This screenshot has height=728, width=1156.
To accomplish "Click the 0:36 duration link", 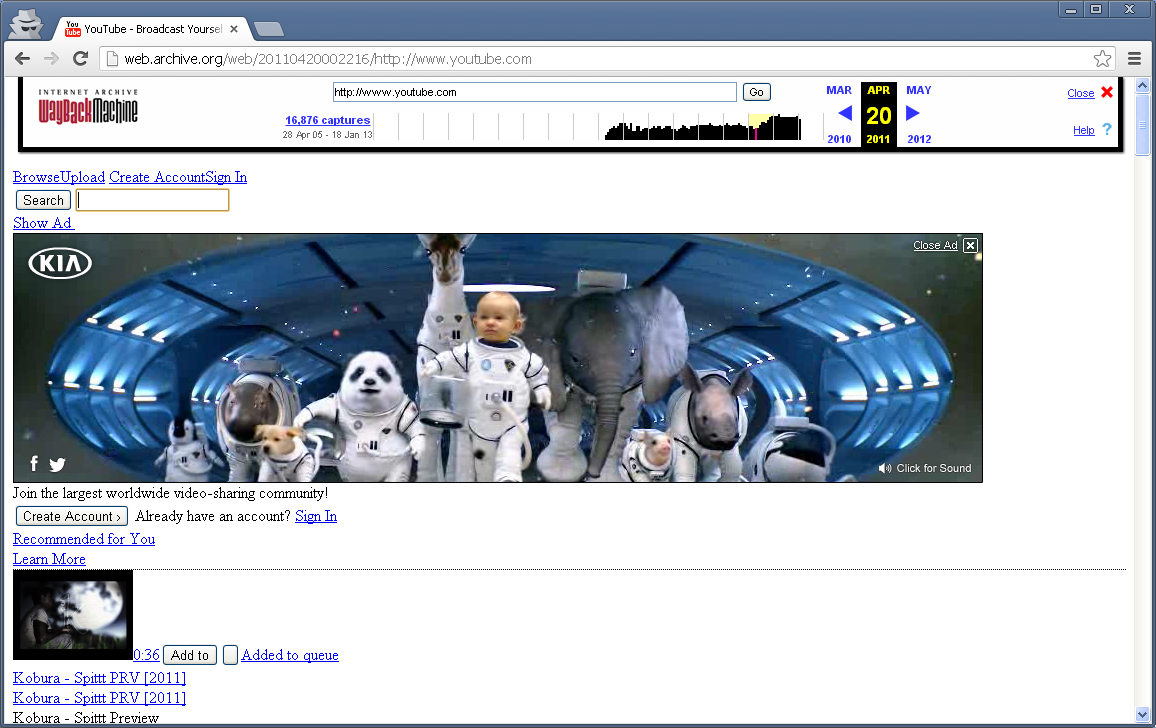I will point(147,655).
